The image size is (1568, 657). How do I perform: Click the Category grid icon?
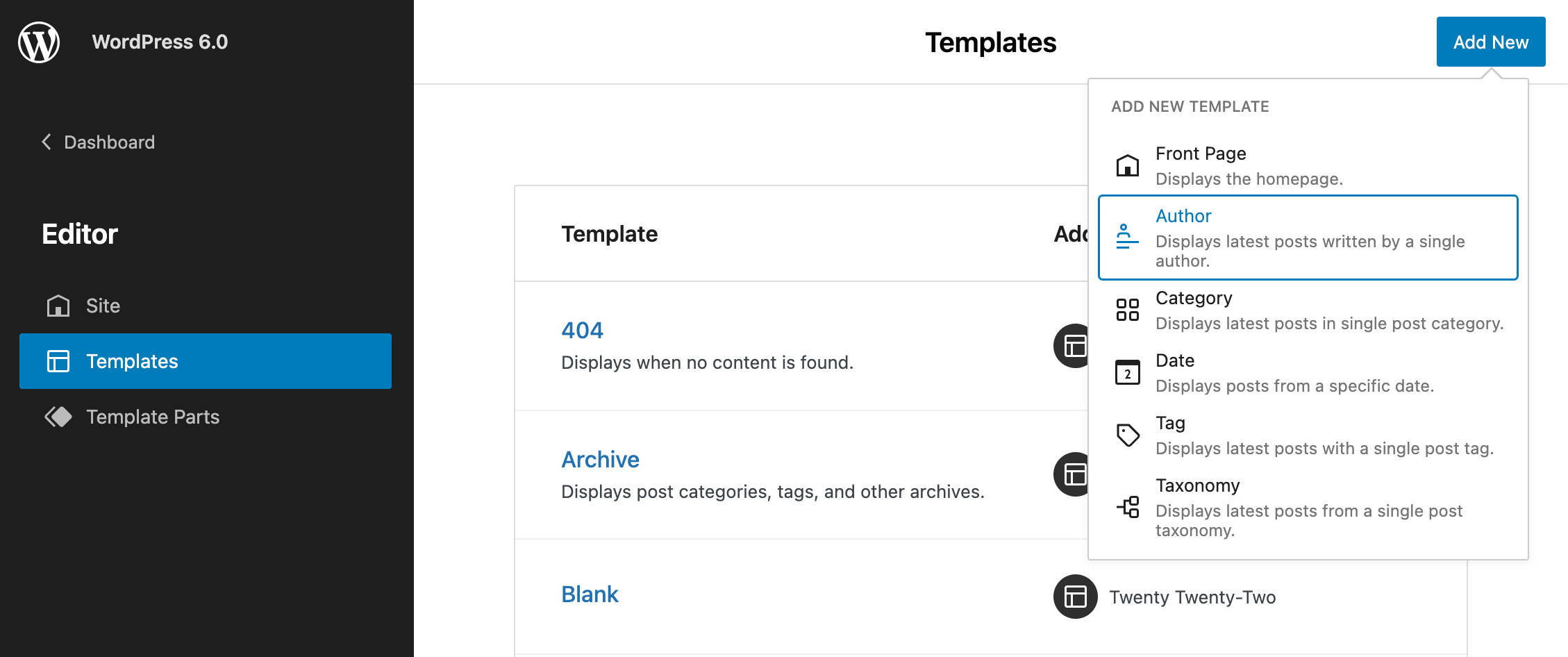(x=1126, y=310)
